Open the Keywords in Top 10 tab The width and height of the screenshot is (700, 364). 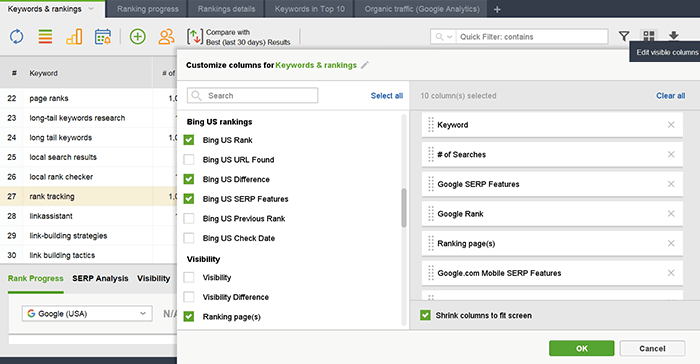coord(310,9)
